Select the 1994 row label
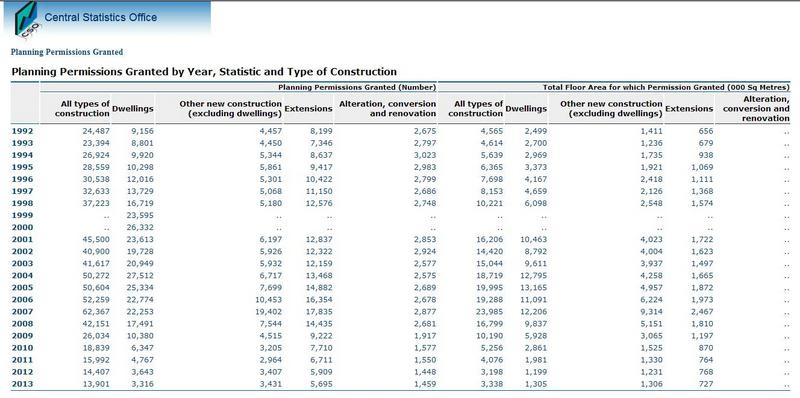 tap(22, 155)
